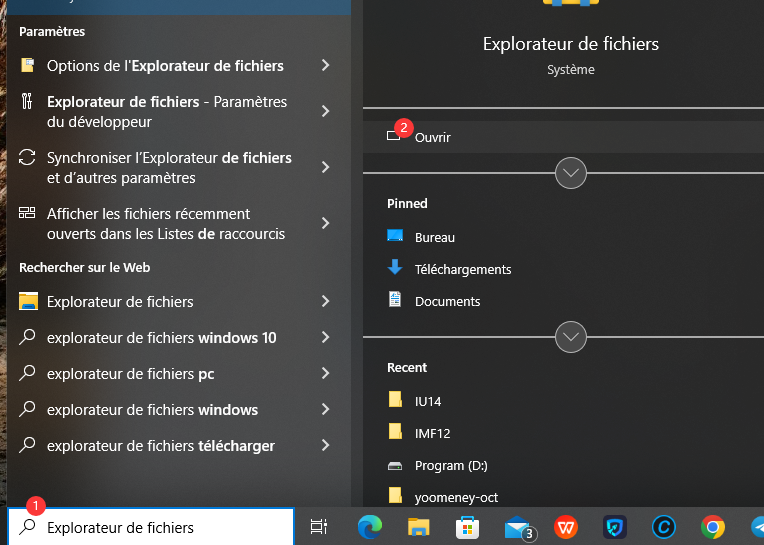Click the Documents page icon in Pinned
Screen dimensions: 764x545
[395, 300]
